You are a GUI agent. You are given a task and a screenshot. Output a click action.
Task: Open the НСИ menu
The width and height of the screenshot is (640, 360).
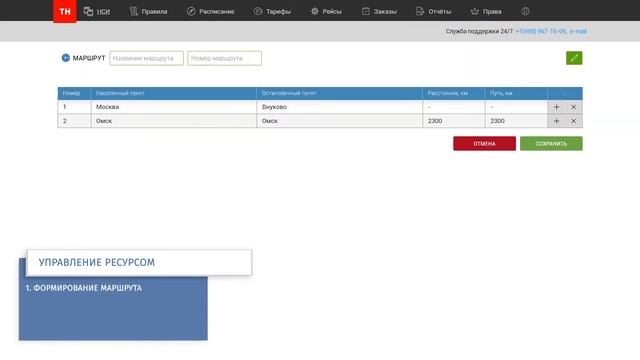(x=97, y=11)
